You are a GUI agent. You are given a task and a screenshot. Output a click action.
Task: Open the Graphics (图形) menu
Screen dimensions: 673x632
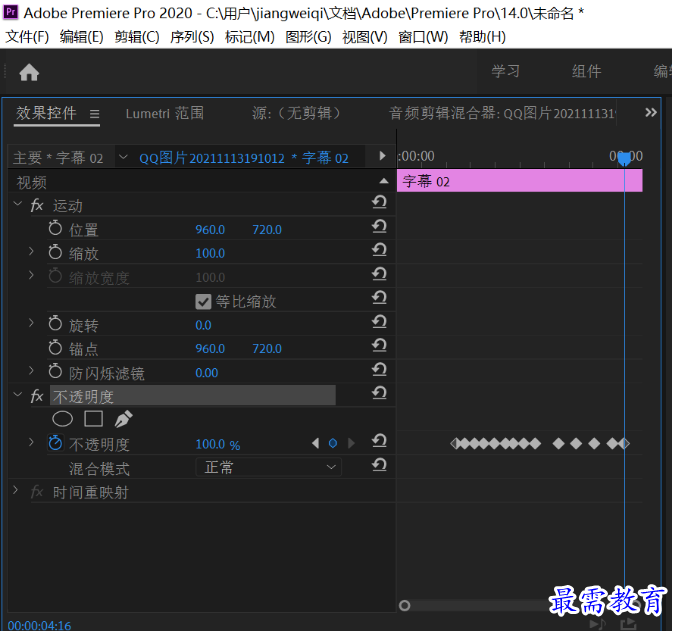click(308, 37)
